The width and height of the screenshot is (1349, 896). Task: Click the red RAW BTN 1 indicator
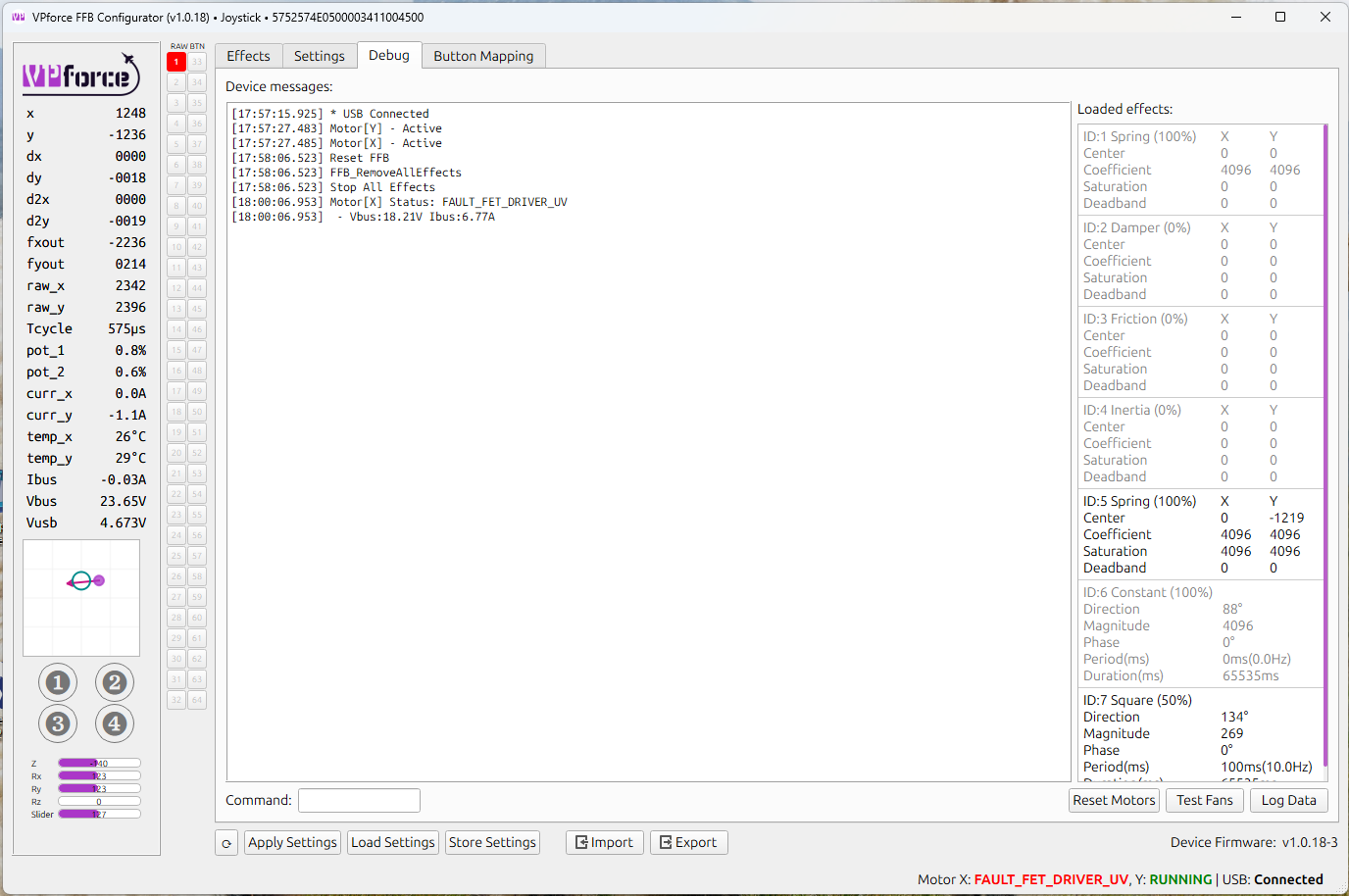tap(175, 61)
